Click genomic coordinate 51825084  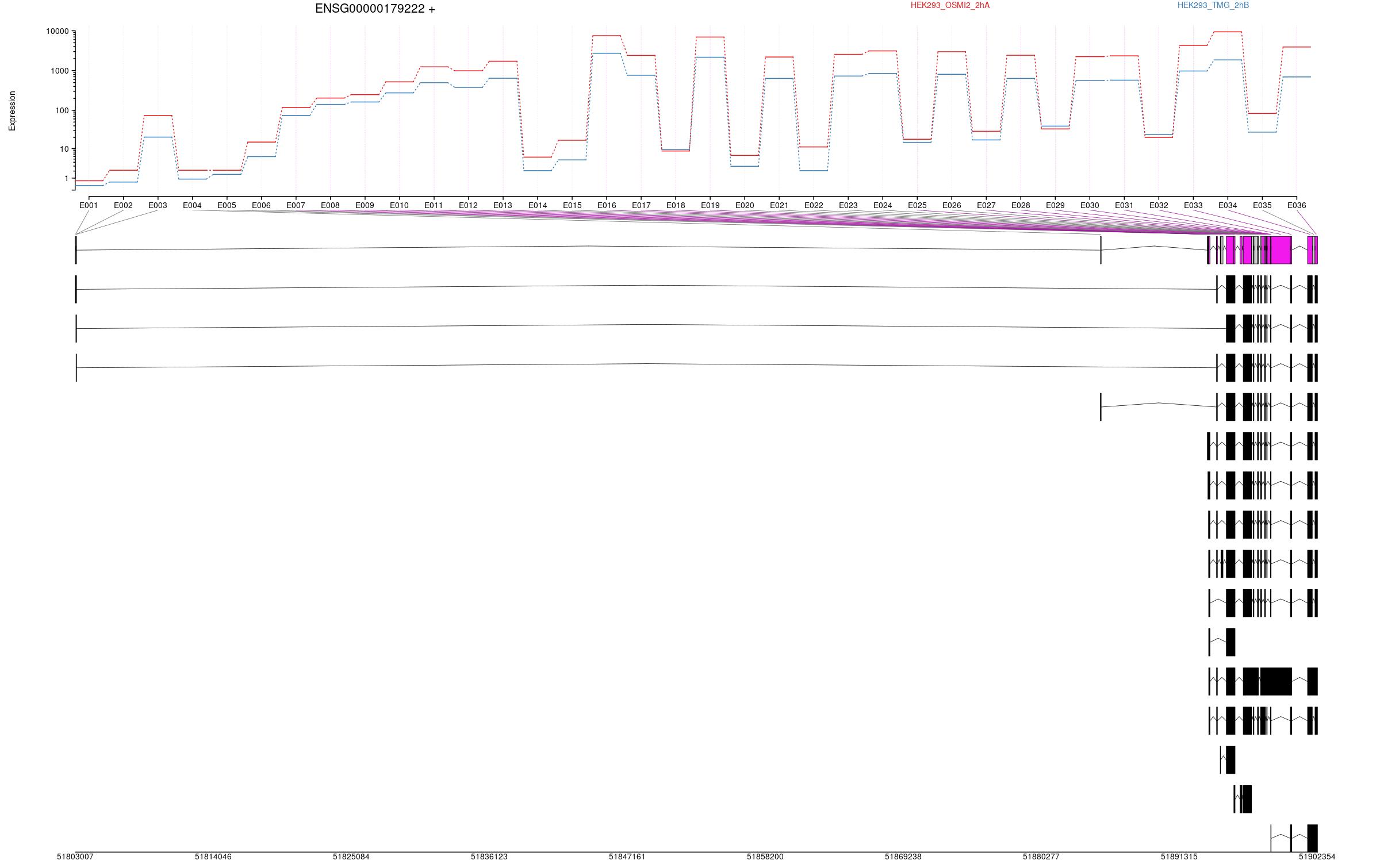[x=351, y=857]
